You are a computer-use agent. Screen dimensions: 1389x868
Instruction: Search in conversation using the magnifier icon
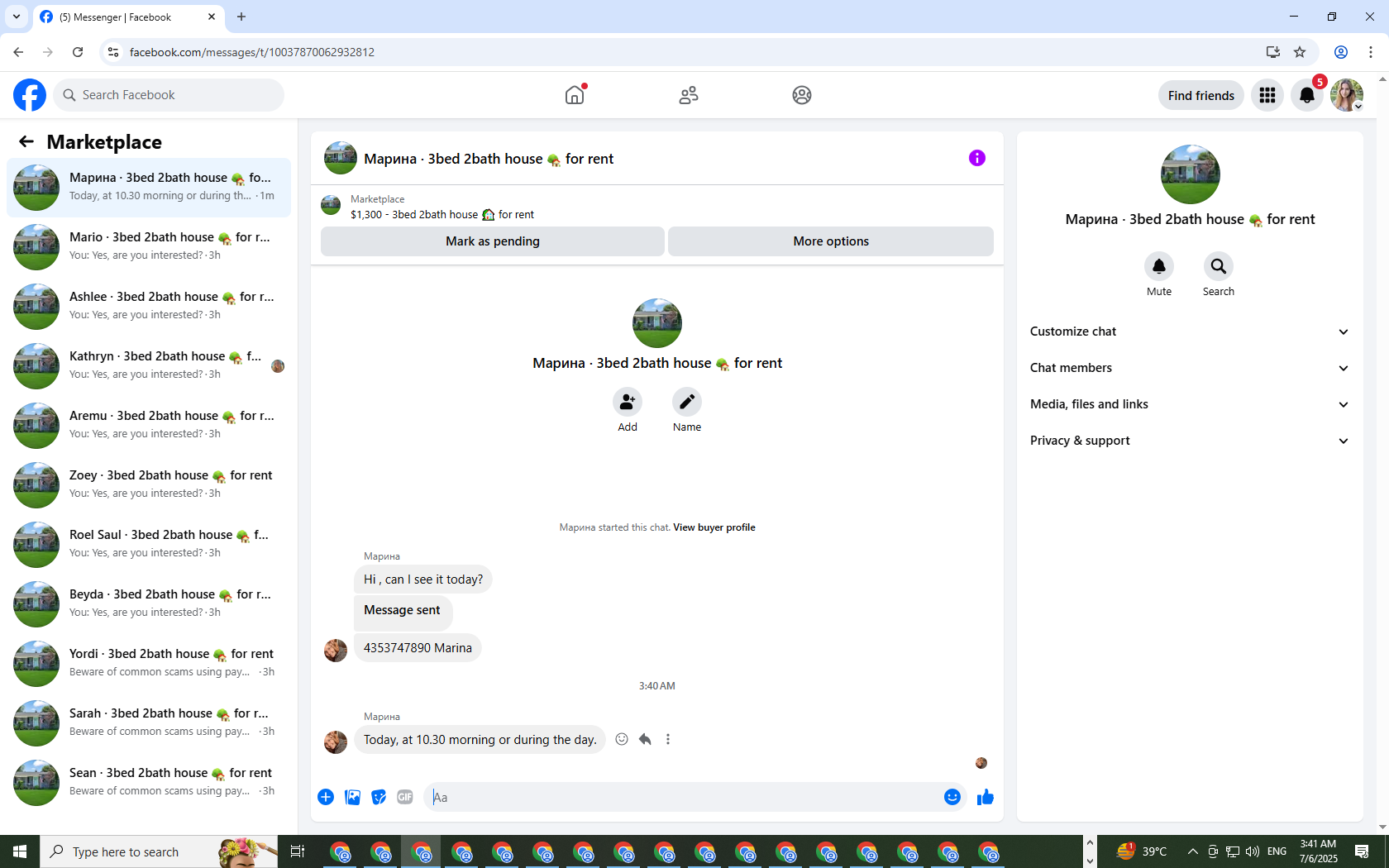click(1219, 266)
